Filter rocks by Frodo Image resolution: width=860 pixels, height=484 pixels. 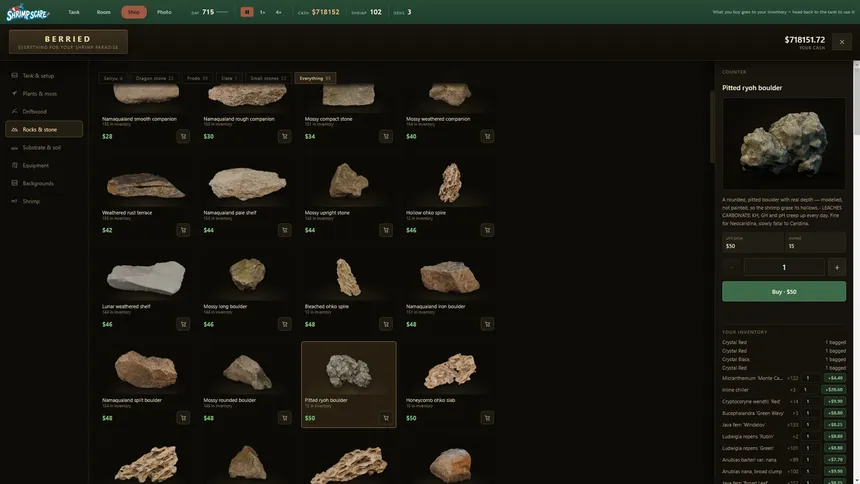coord(197,78)
